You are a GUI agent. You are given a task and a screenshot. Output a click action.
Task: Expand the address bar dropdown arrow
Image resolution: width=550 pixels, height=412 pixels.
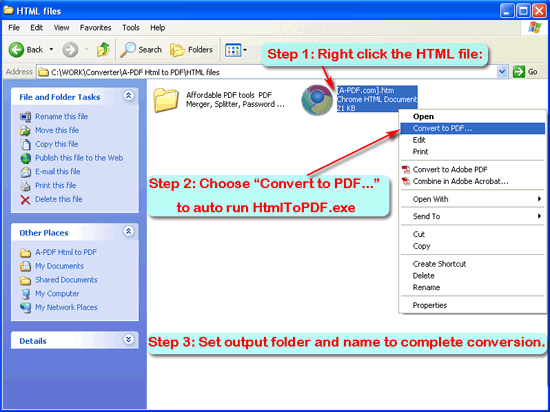[502, 72]
